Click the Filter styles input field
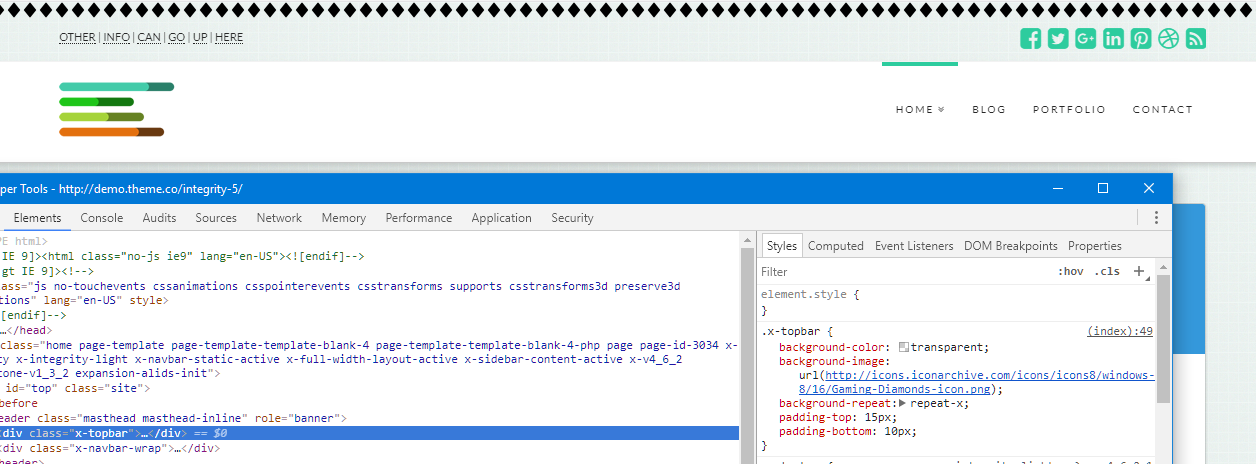Viewport: 1256px width, 464px height. point(900,272)
